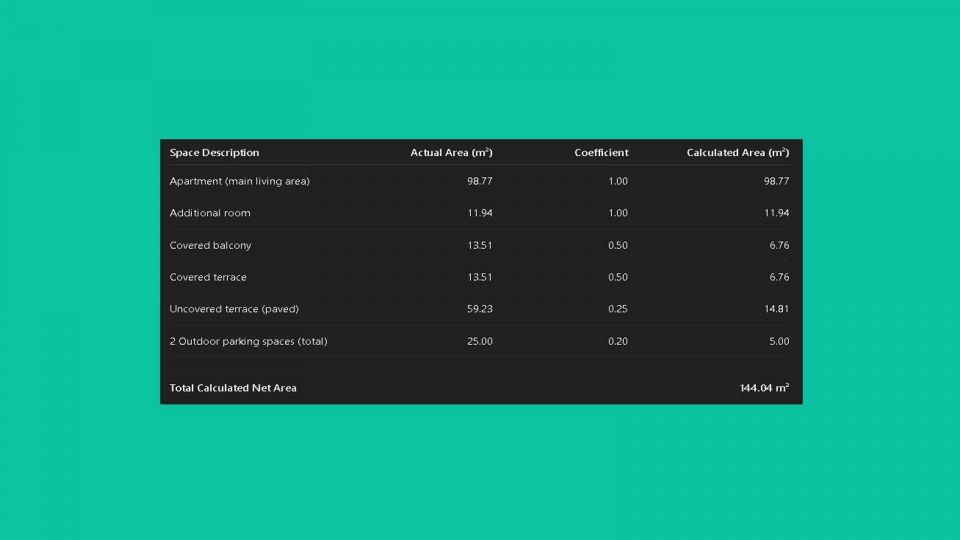Click the Calculated Area (m²) column header

737,153
